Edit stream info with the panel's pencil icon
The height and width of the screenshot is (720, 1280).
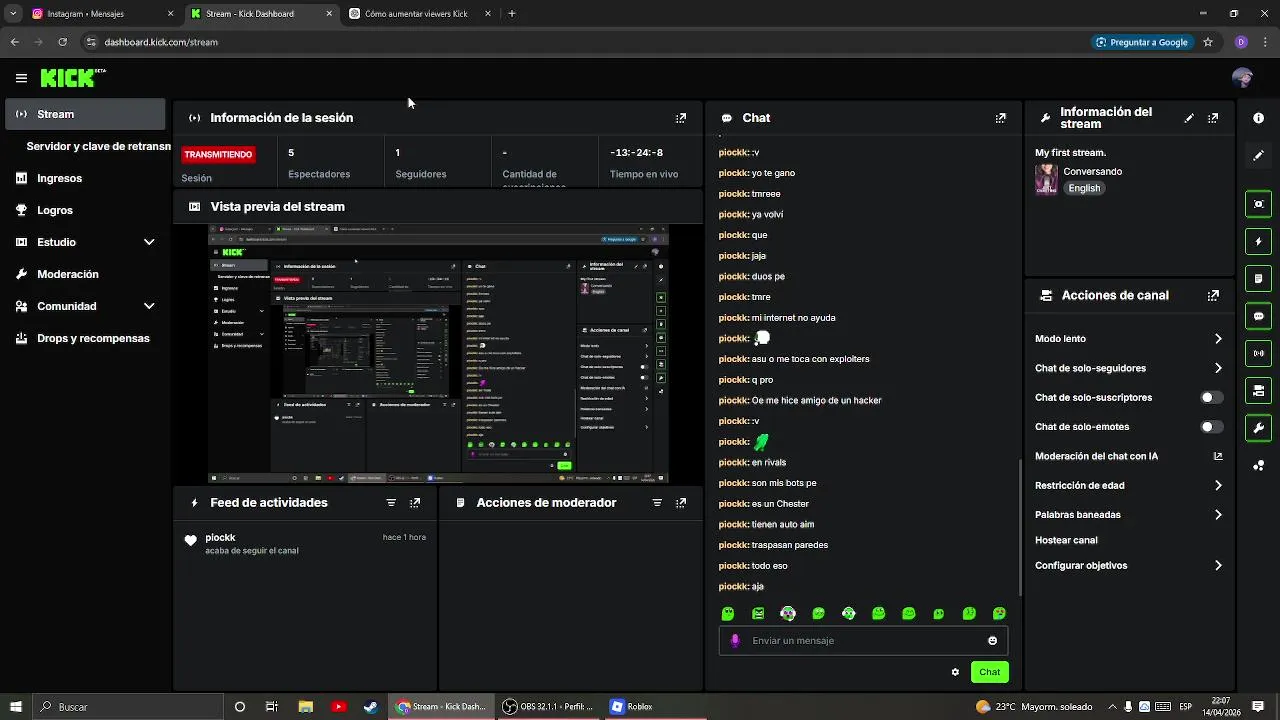click(x=1189, y=118)
